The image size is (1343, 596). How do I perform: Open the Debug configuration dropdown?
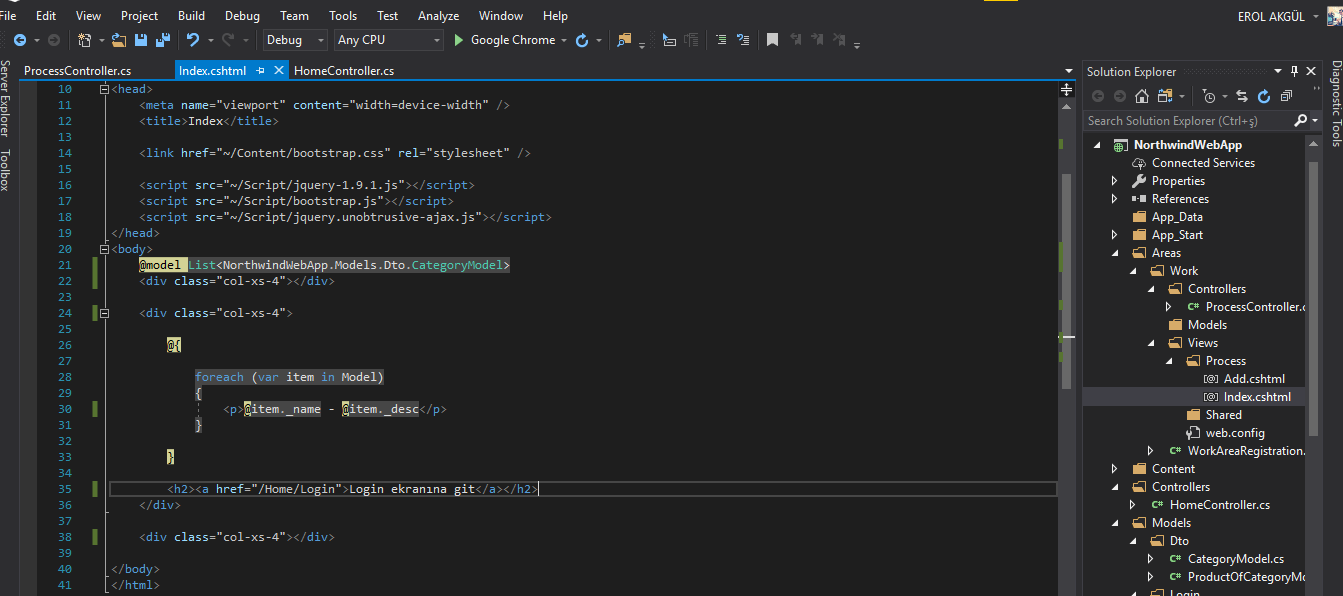click(x=294, y=40)
